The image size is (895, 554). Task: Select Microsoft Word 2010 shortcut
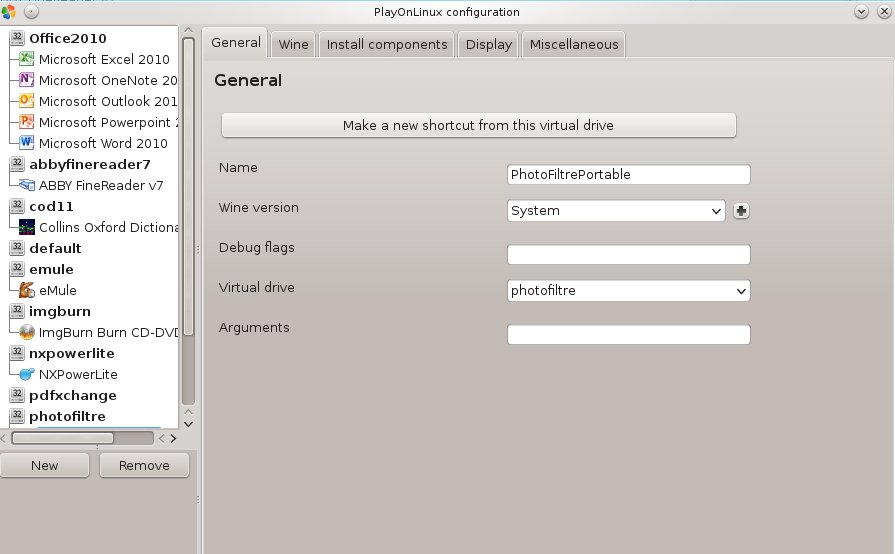[103, 143]
